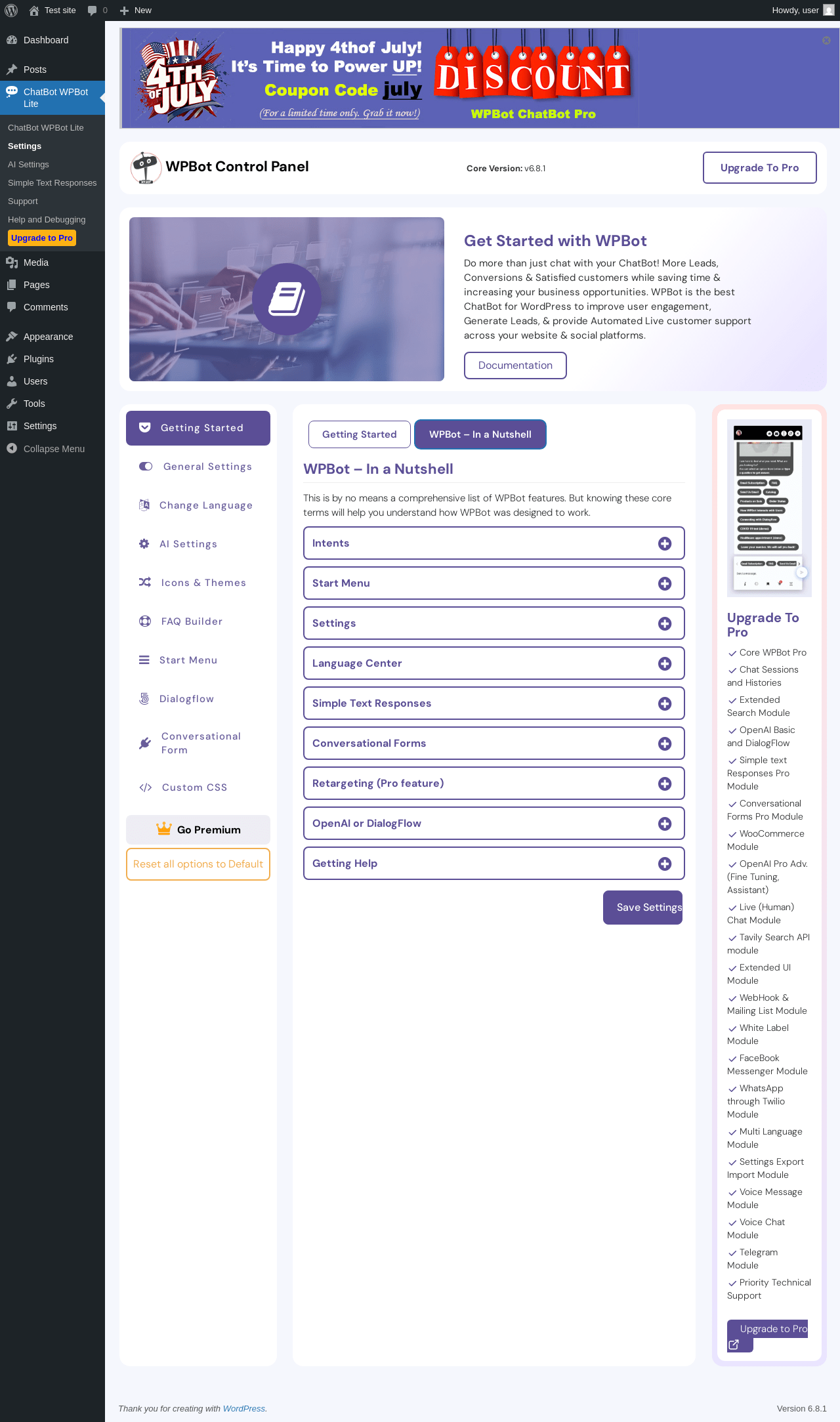Screen dimensions: 840x1422
Task: Click the FAQ Builder lifebuoy icon
Action: pyautogui.click(x=145, y=621)
